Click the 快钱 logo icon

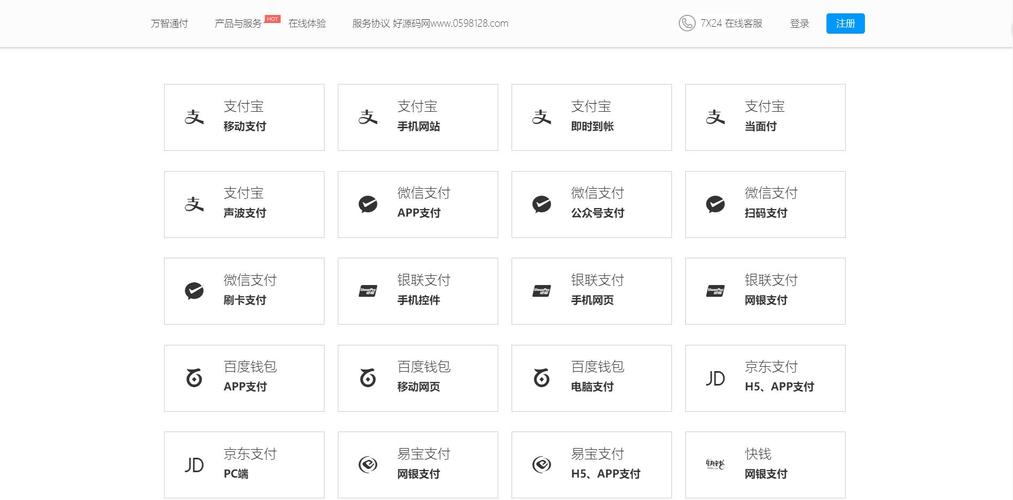tap(715, 464)
